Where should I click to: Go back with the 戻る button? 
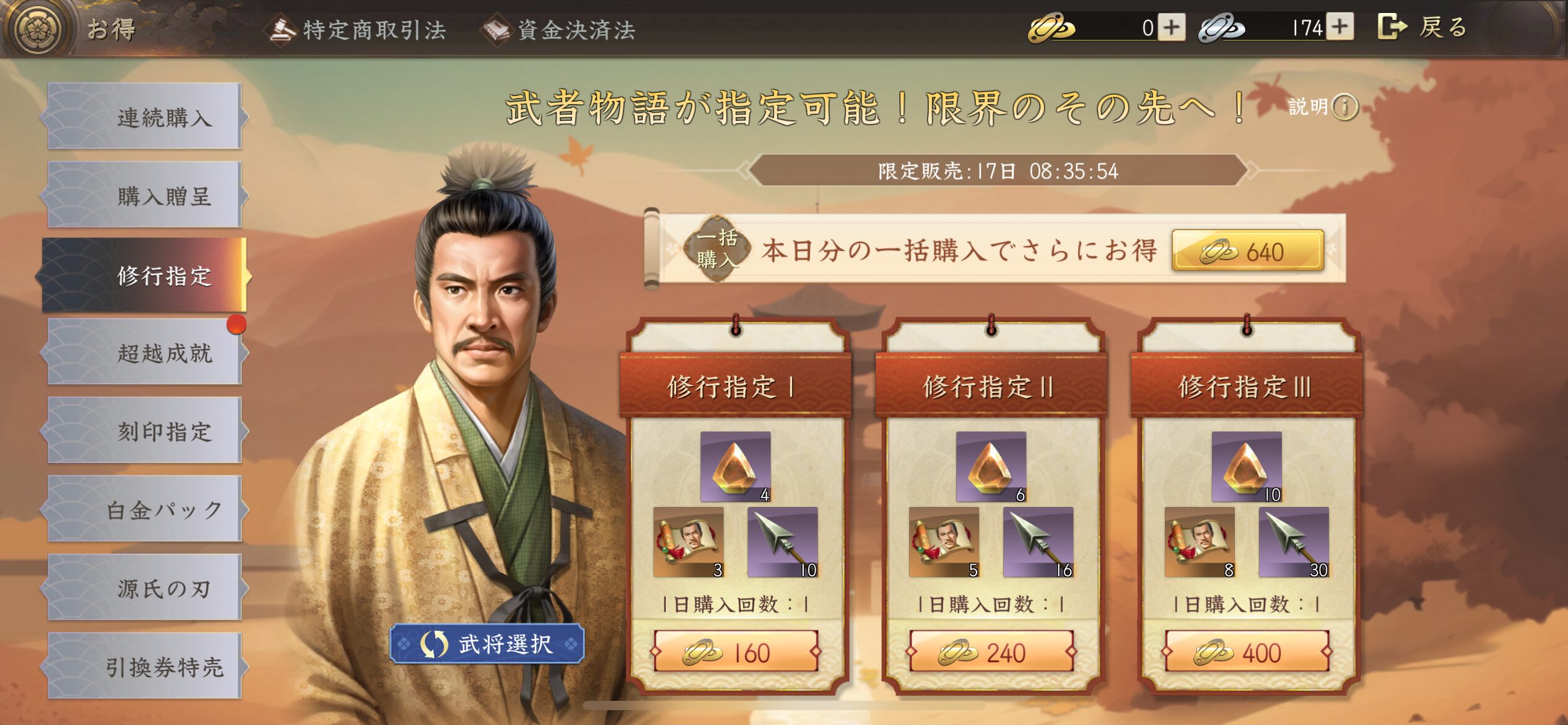coord(1423,27)
